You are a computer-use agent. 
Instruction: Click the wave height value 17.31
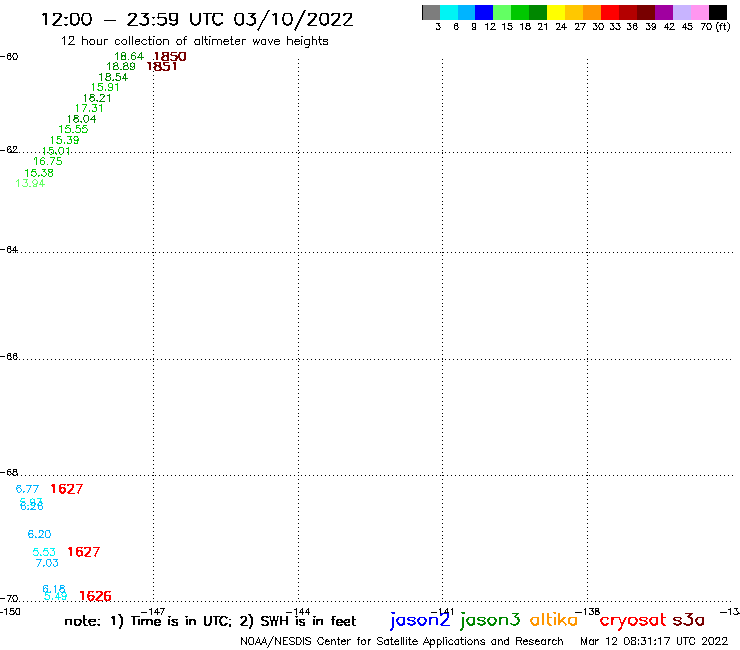89,108
